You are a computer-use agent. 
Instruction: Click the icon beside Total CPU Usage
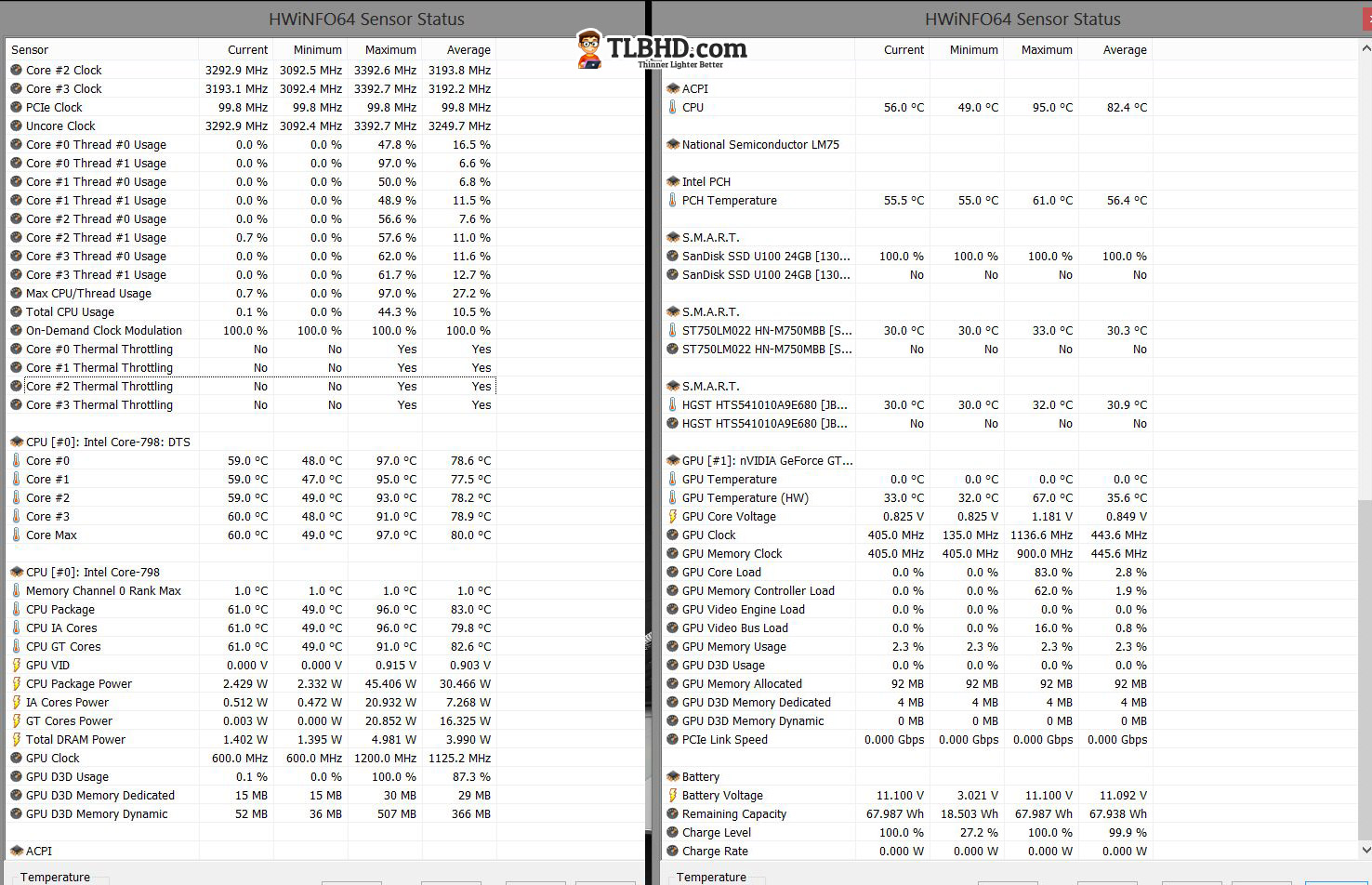coord(16,311)
